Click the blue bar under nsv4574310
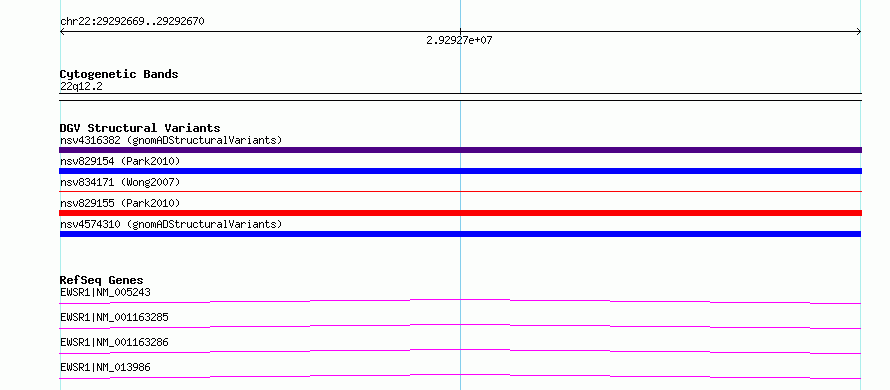This screenshot has width=890, height=390. (x=460, y=234)
